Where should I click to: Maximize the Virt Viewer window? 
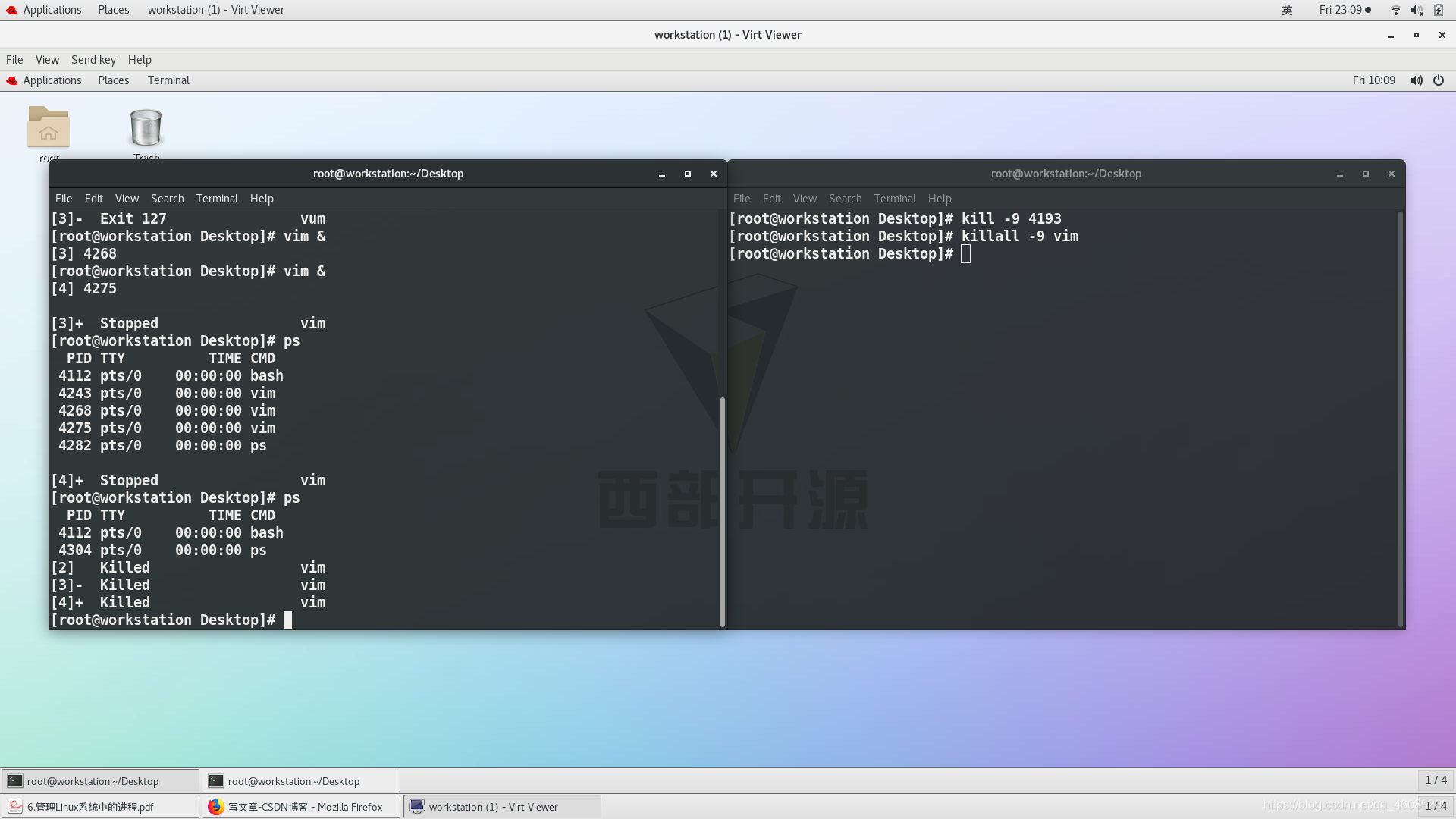coord(1417,35)
